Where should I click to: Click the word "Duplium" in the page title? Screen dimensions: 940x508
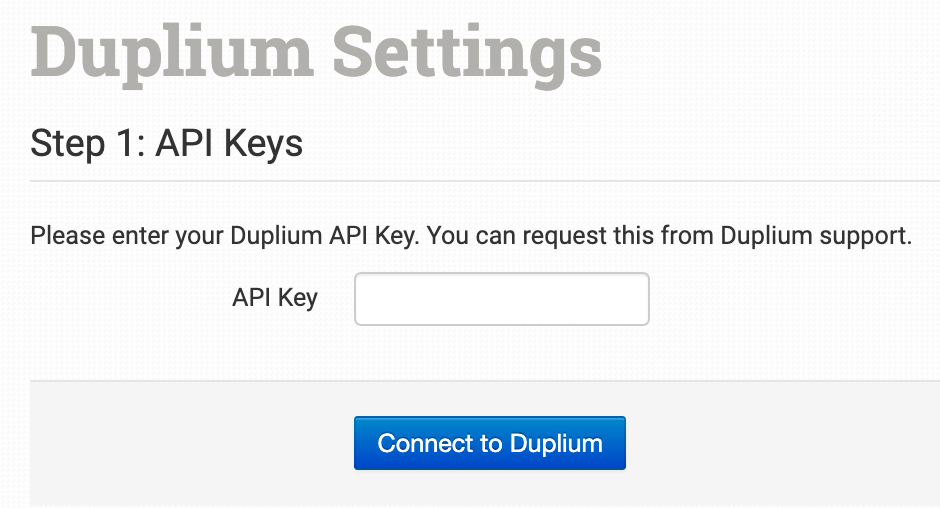pos(172,50)
